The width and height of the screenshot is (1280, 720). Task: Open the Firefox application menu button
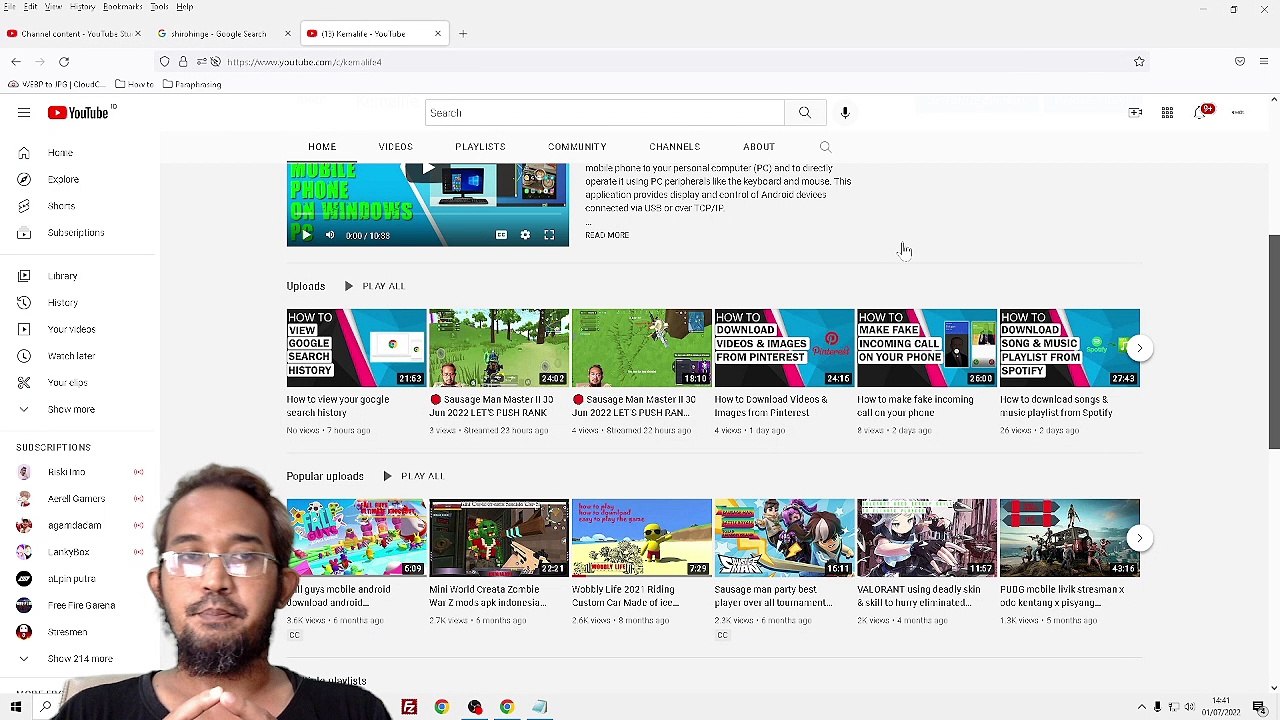[1264, 62]
